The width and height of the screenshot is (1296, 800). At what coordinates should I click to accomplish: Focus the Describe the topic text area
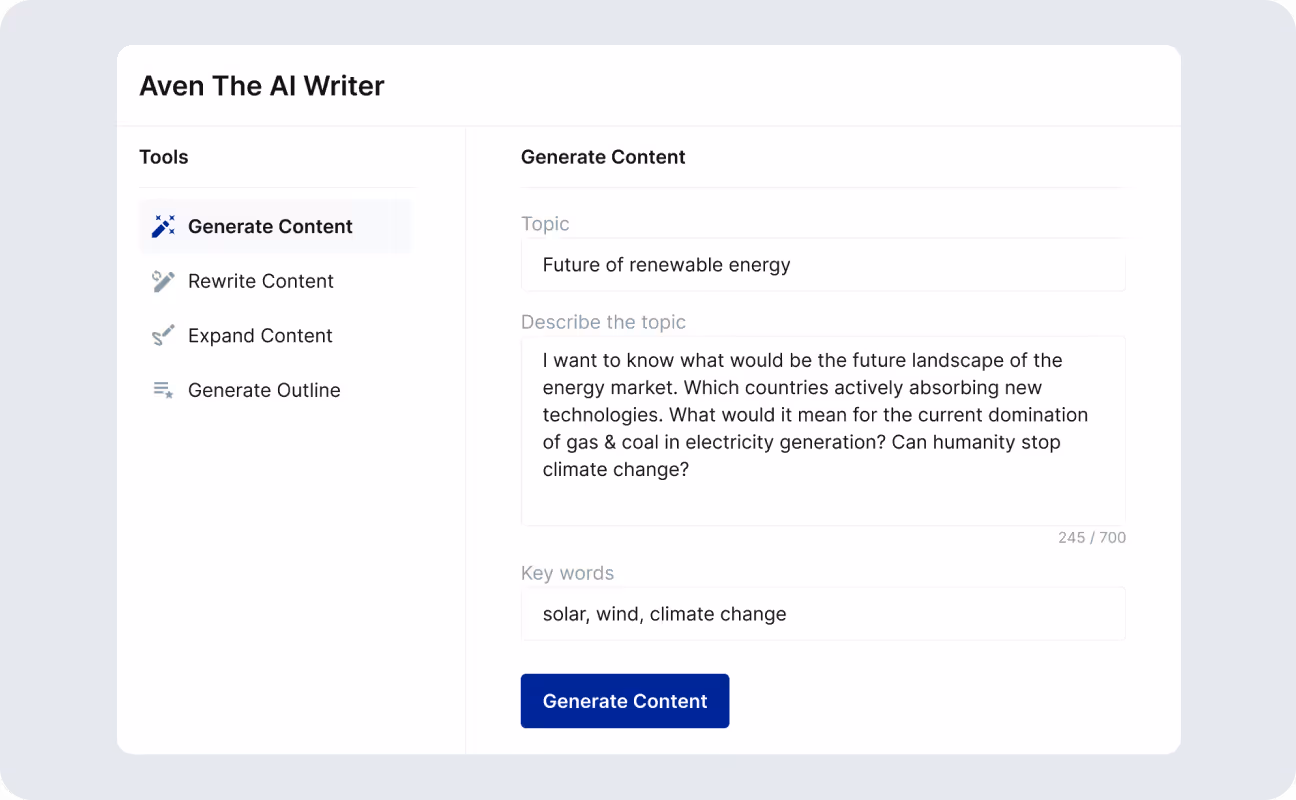coord(822,495)
